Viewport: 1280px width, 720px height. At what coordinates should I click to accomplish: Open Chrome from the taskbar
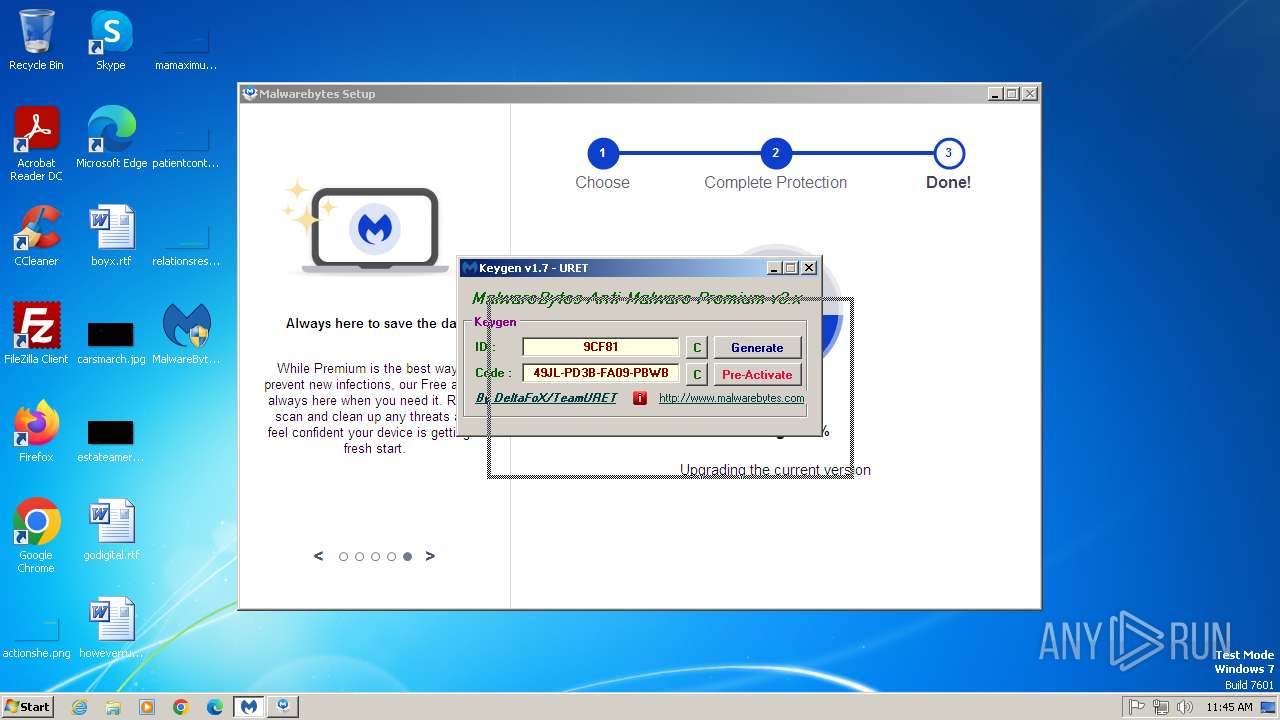(181, 707)
